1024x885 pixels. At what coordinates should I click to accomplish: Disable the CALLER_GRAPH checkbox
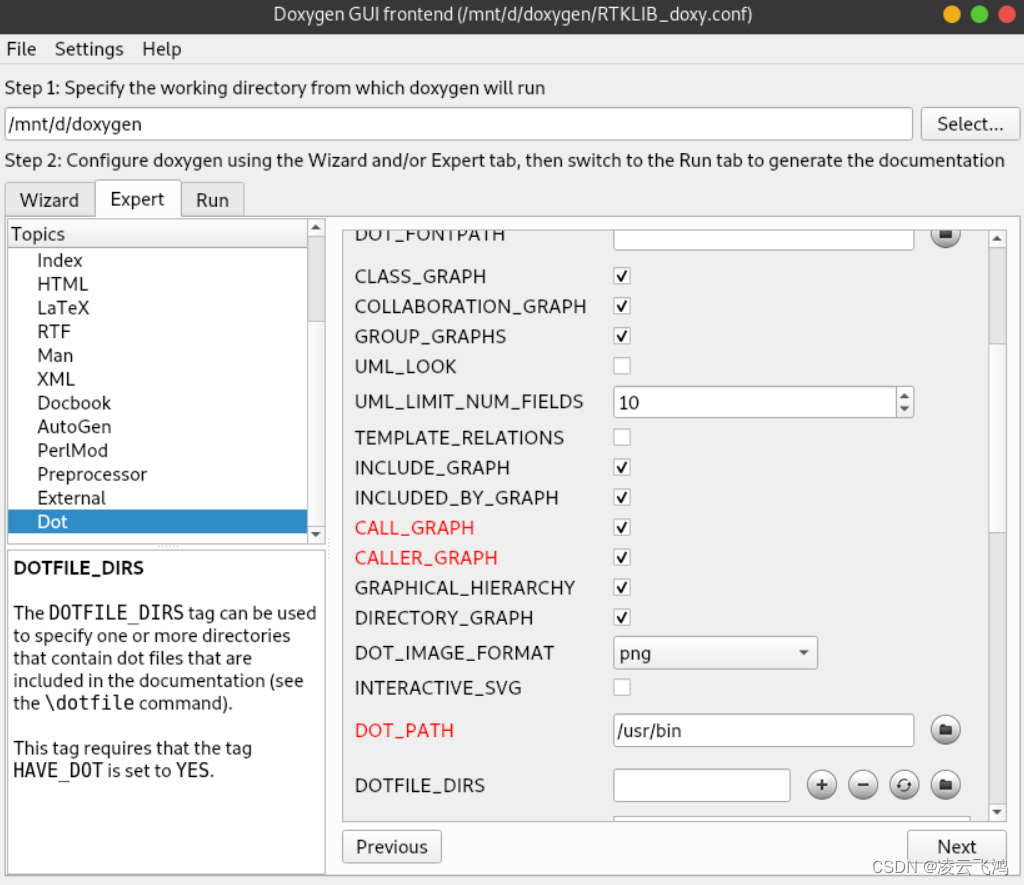tap(622, 558)
